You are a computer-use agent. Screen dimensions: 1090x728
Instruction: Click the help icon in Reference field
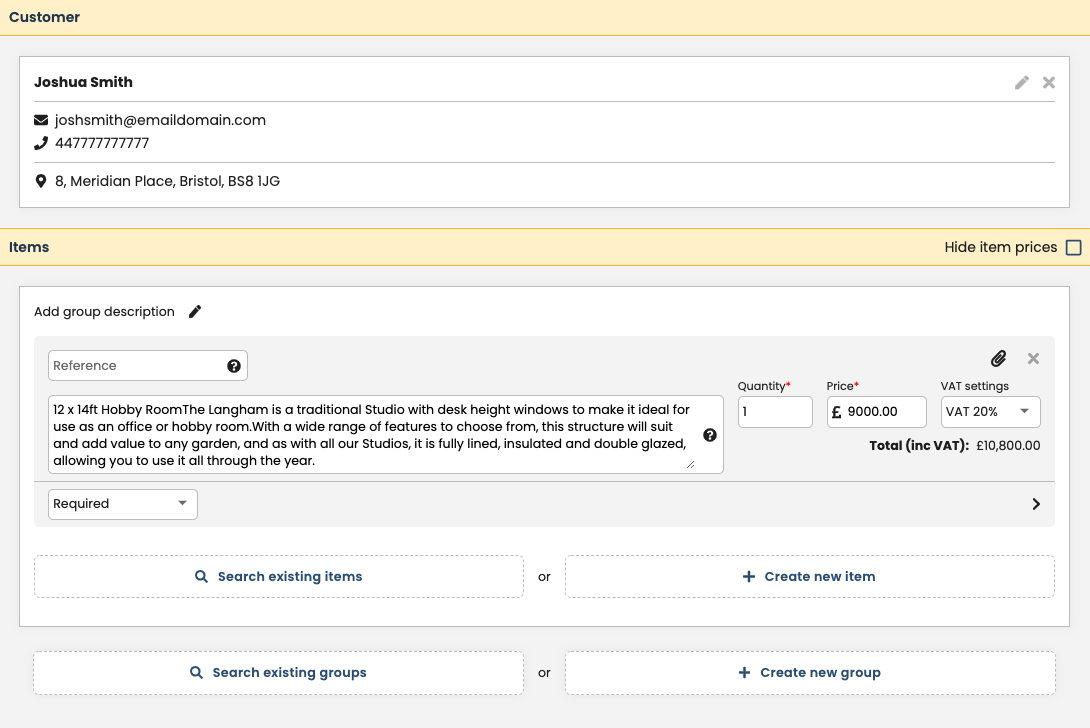[x=234, y=366]
